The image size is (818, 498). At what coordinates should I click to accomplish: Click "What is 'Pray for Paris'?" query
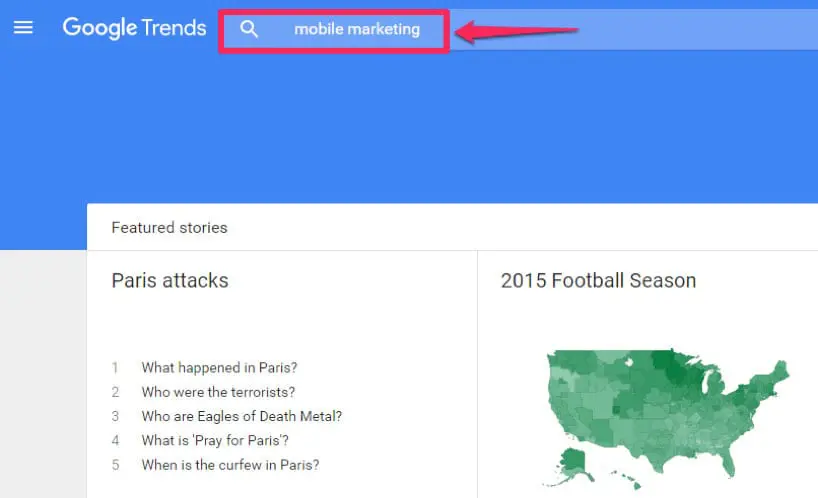(215, 441)
